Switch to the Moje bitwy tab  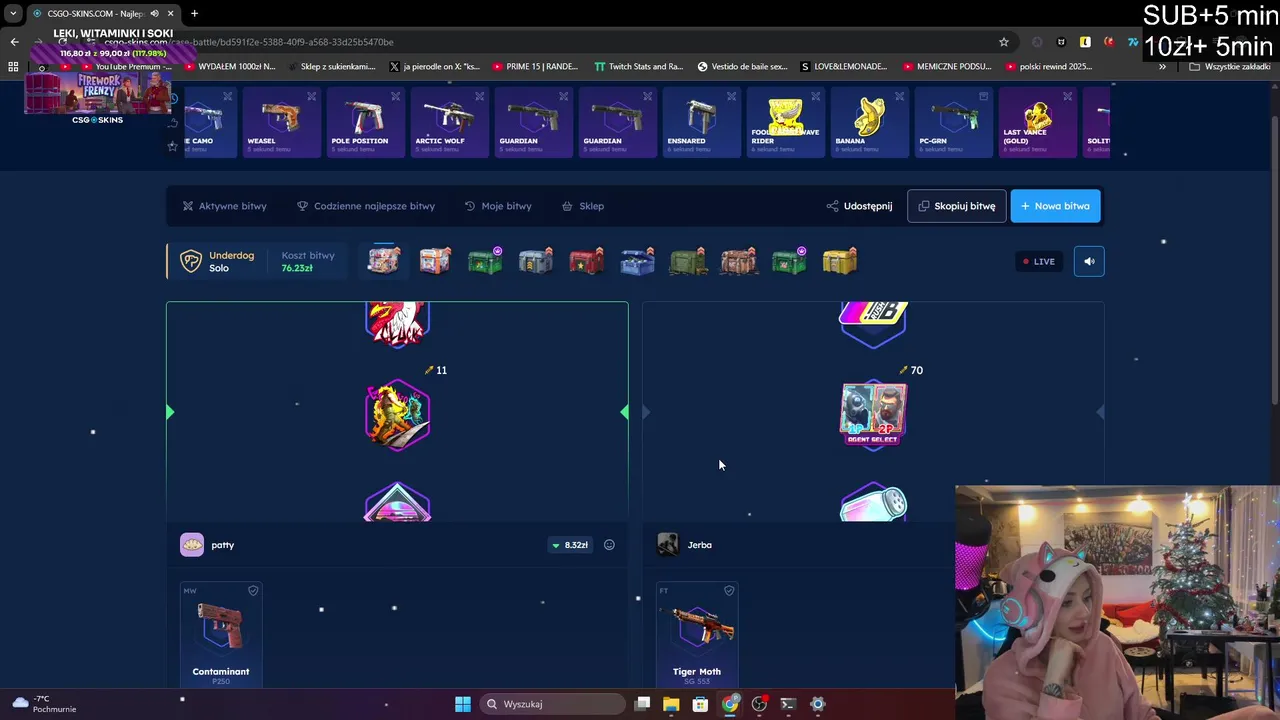click(x=497, y=206)
